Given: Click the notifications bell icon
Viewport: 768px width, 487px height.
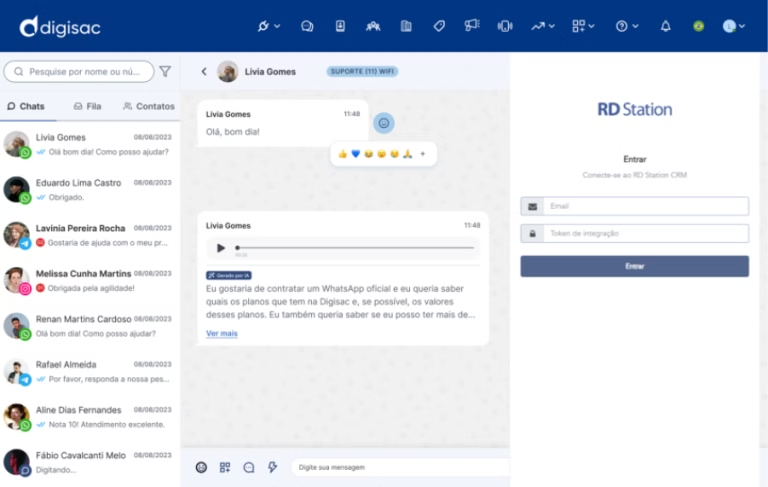Looking at the screenshot, I should click(x=666, y=26).
